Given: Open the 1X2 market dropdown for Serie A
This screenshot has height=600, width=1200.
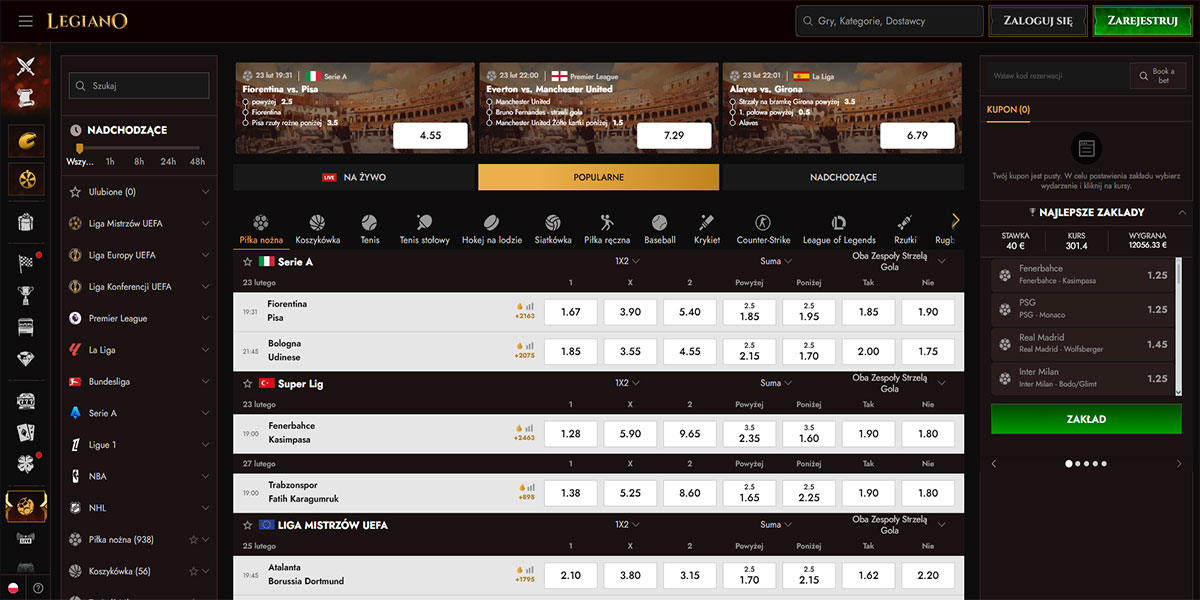Looking at the screenshot, I should pos(627,262).
